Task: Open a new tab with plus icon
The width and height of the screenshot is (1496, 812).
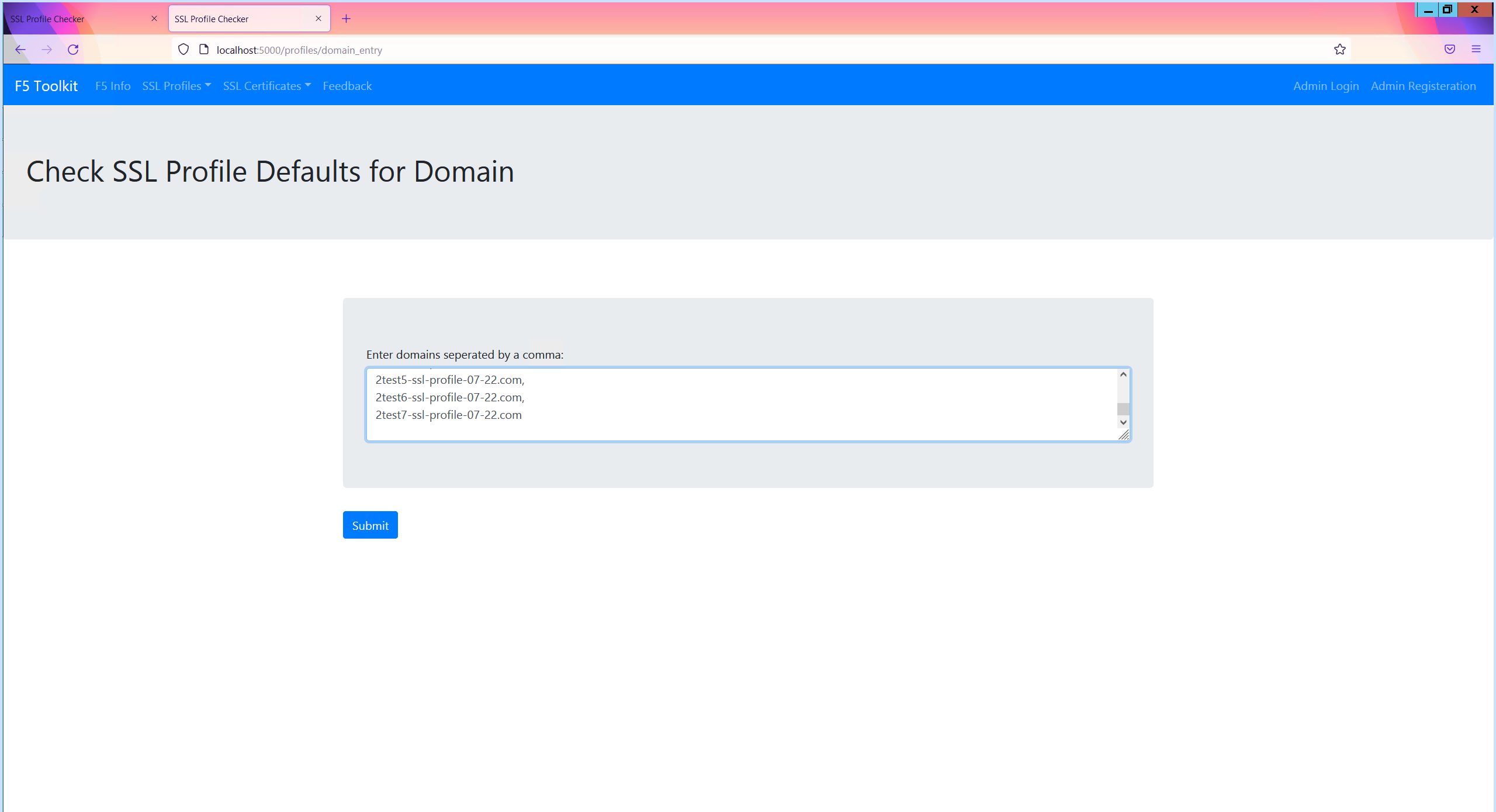Action: (x=347, y=19)
